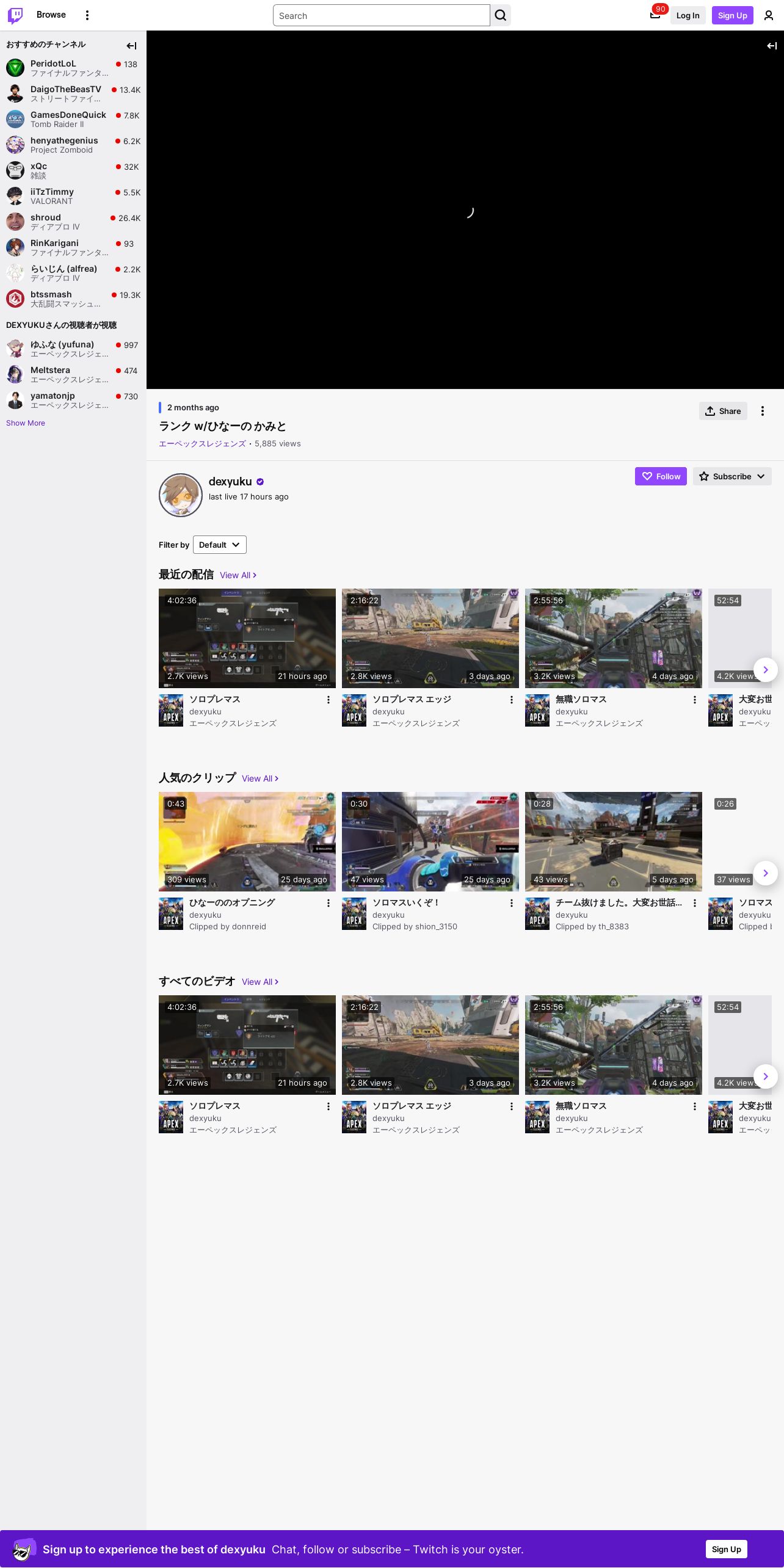Screen dimensions: 784x1568
Task: Open xQc channel in sidebar
Action: click(x=73, y=170)
